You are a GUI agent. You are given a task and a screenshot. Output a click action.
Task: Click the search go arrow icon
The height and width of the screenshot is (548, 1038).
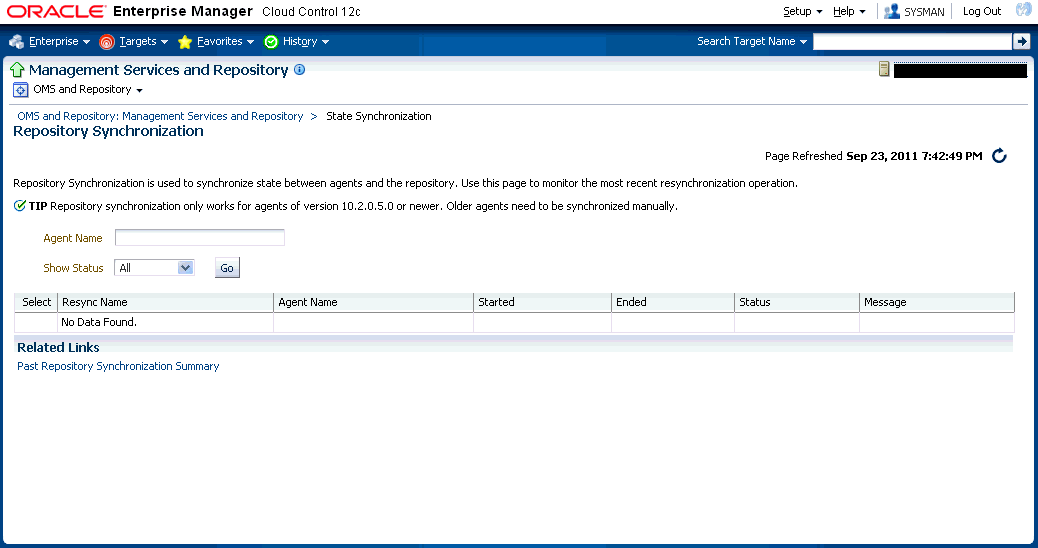(x=1021, y=42)
